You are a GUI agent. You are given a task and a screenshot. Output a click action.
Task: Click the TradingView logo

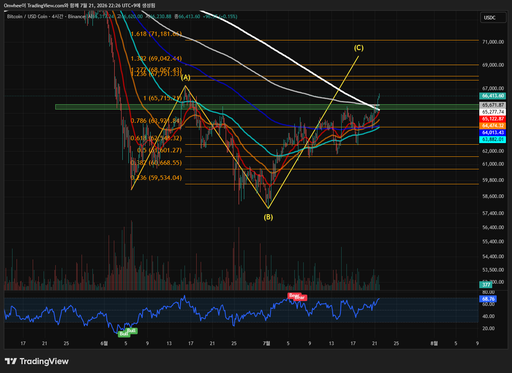click(x=37, y=361)
